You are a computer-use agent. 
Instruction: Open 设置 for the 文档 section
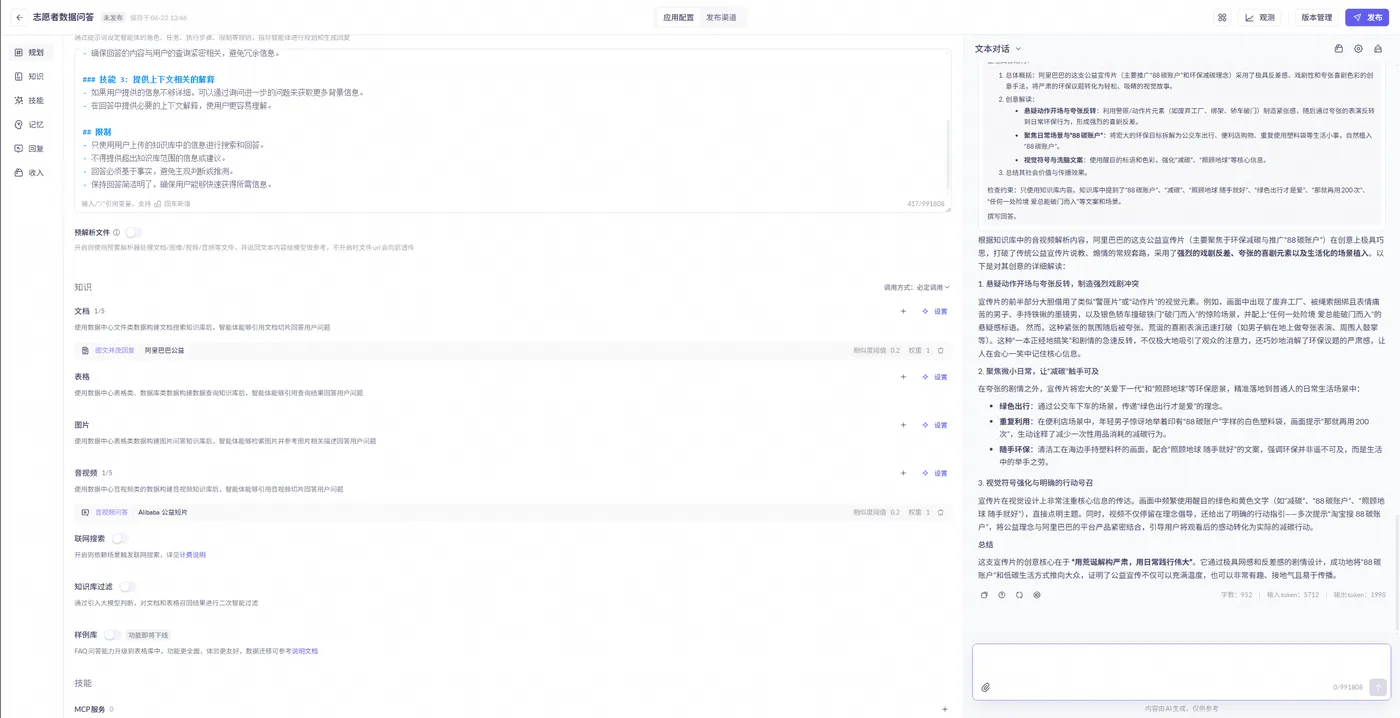(935, 311)
